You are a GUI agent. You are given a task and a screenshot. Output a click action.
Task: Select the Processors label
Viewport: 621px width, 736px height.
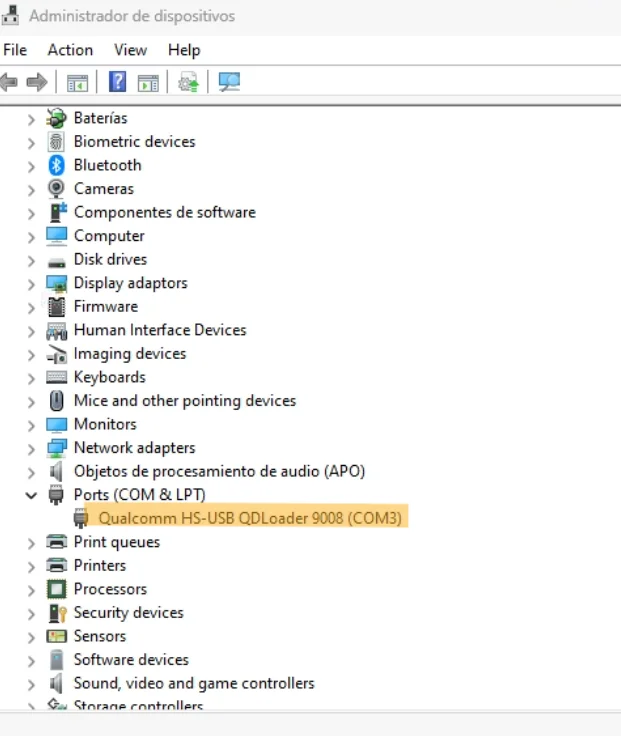(110, 589)
